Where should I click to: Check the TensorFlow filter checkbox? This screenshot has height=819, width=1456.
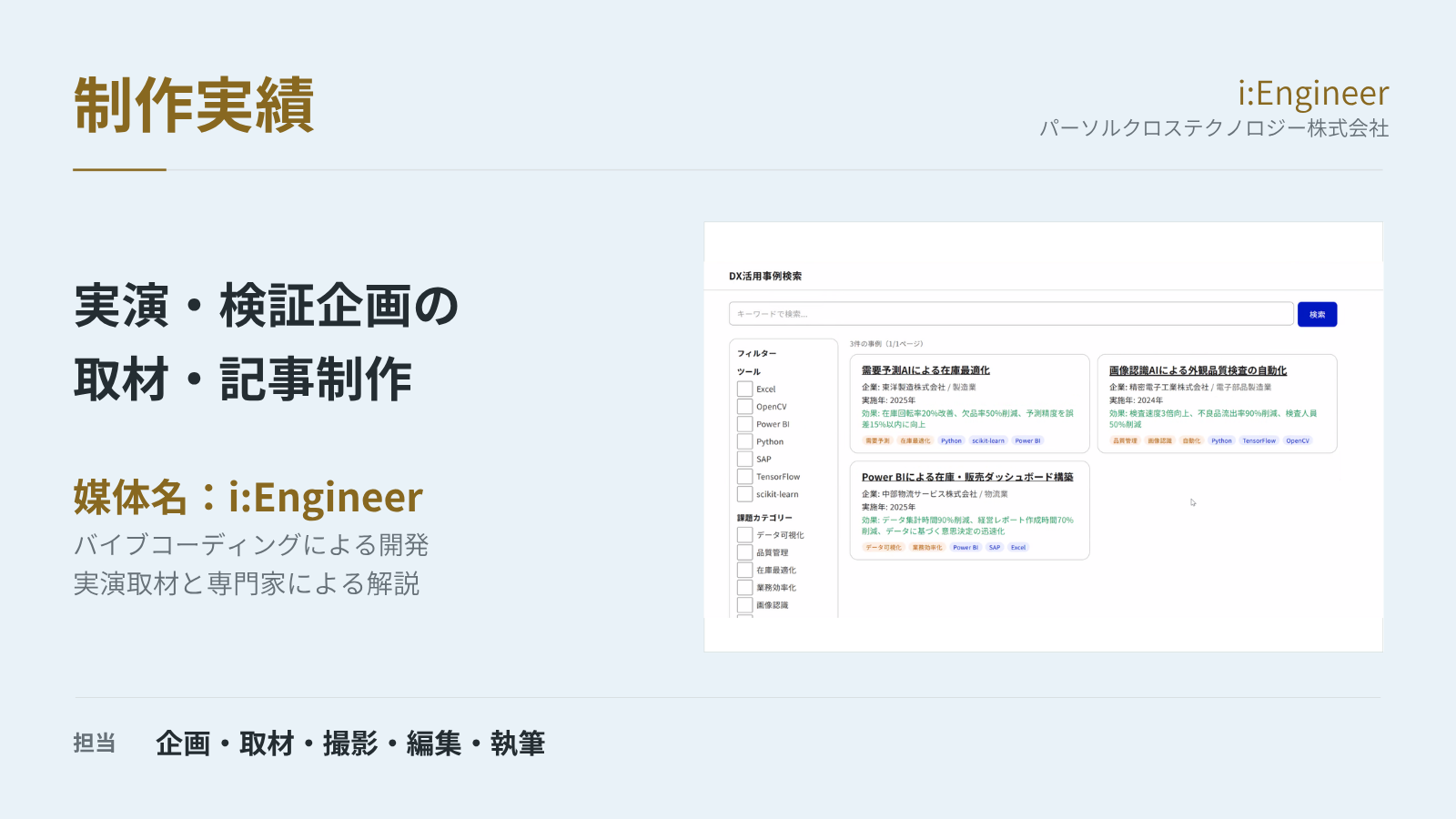coord(744,477)
